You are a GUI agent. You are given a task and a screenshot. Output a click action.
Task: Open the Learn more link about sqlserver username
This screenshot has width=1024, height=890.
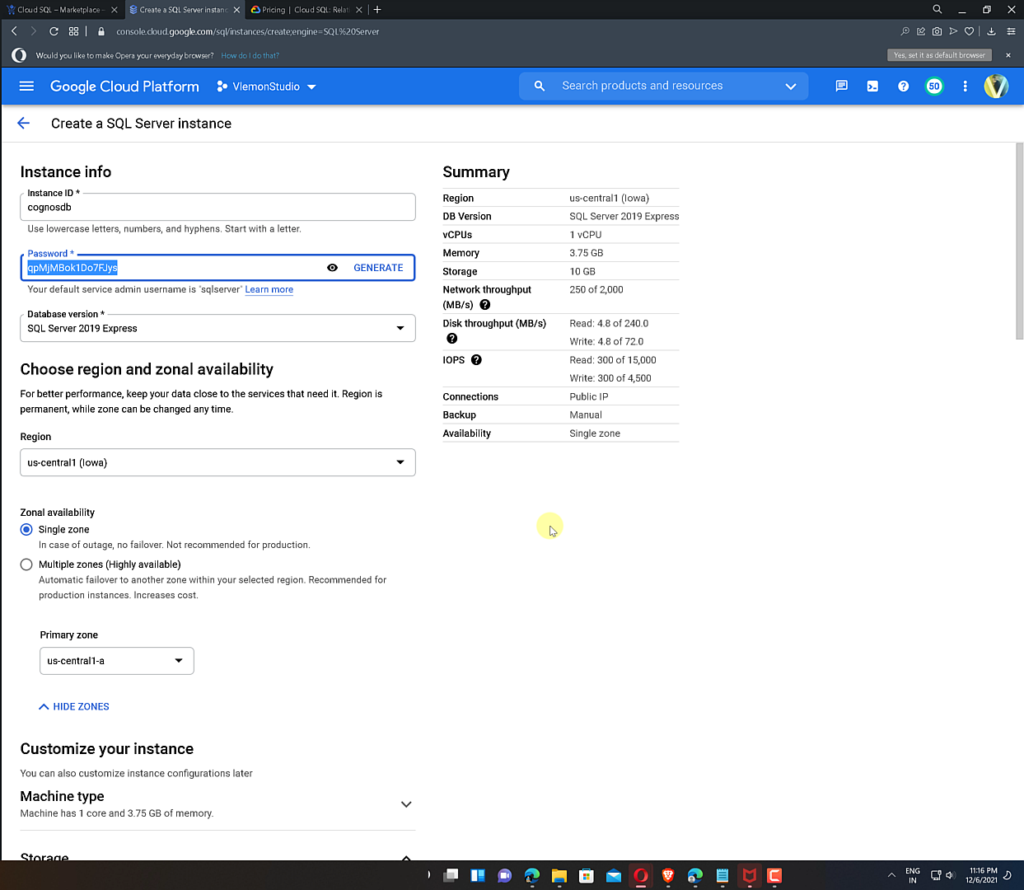click(x=268, y=288)
